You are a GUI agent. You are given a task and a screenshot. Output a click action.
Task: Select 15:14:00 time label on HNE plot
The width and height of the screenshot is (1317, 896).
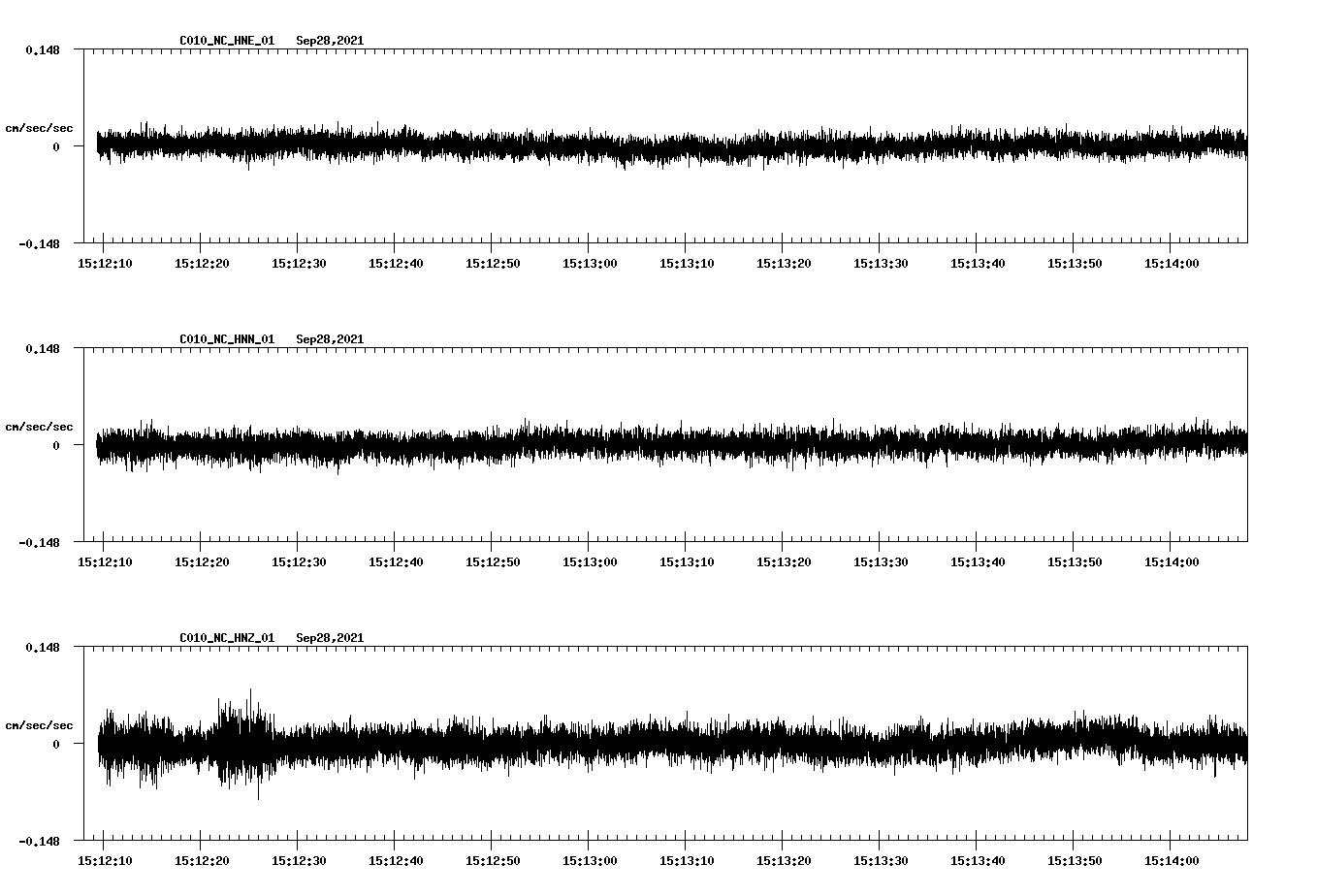click(1172, 264)
